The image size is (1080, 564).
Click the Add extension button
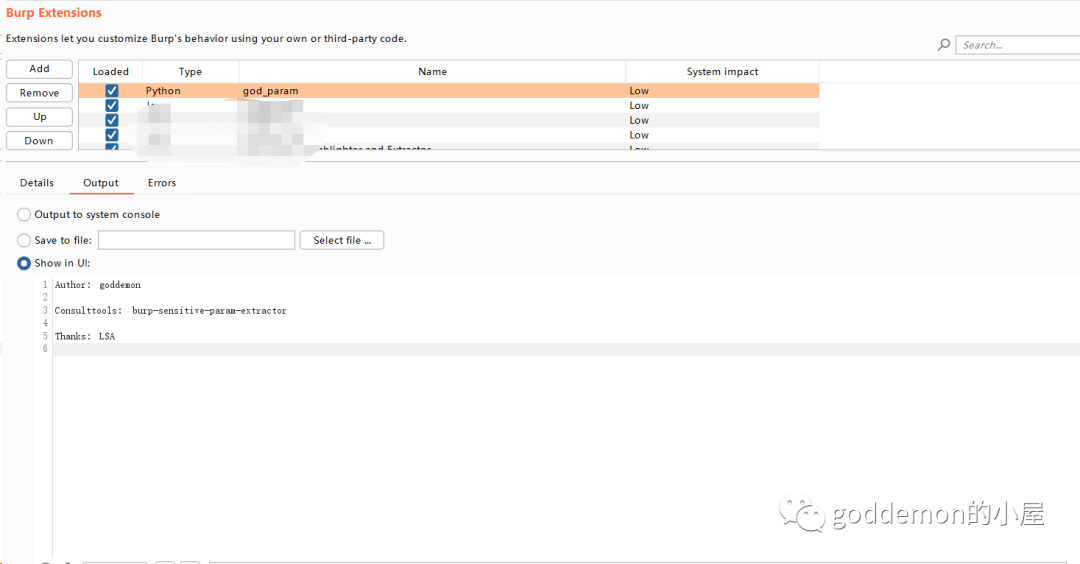(39, 69)
